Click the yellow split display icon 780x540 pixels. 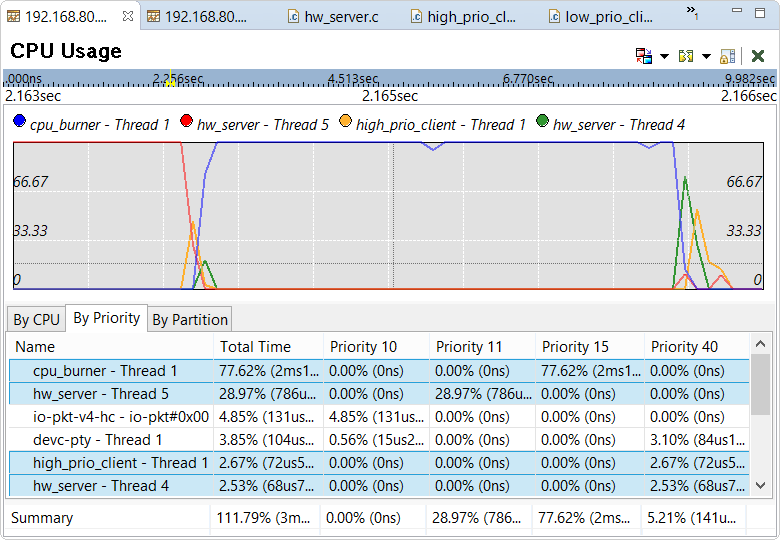pos(686,56)
